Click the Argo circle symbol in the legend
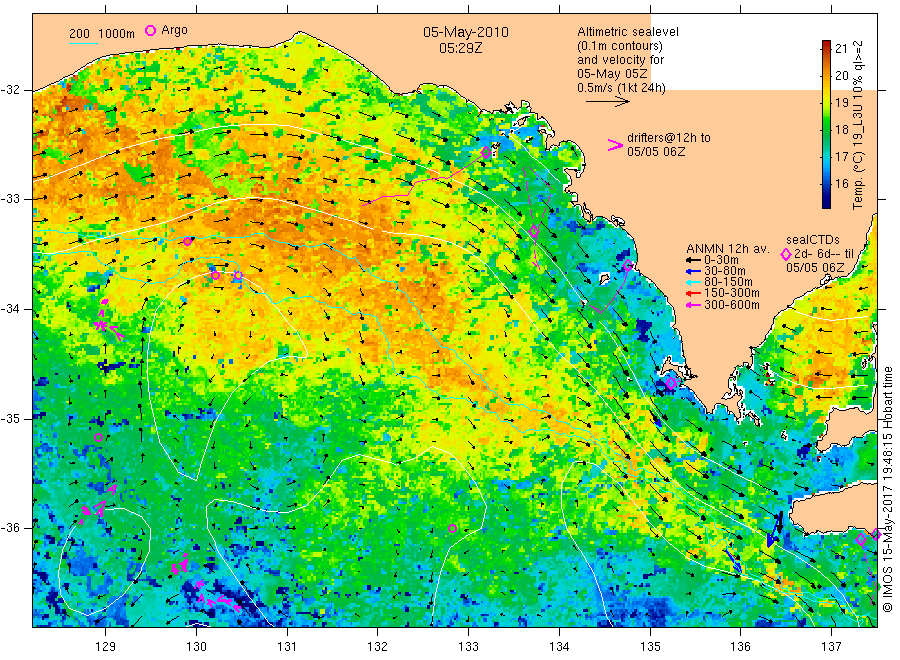Screen dimensions: 900x660 point(150,30)
